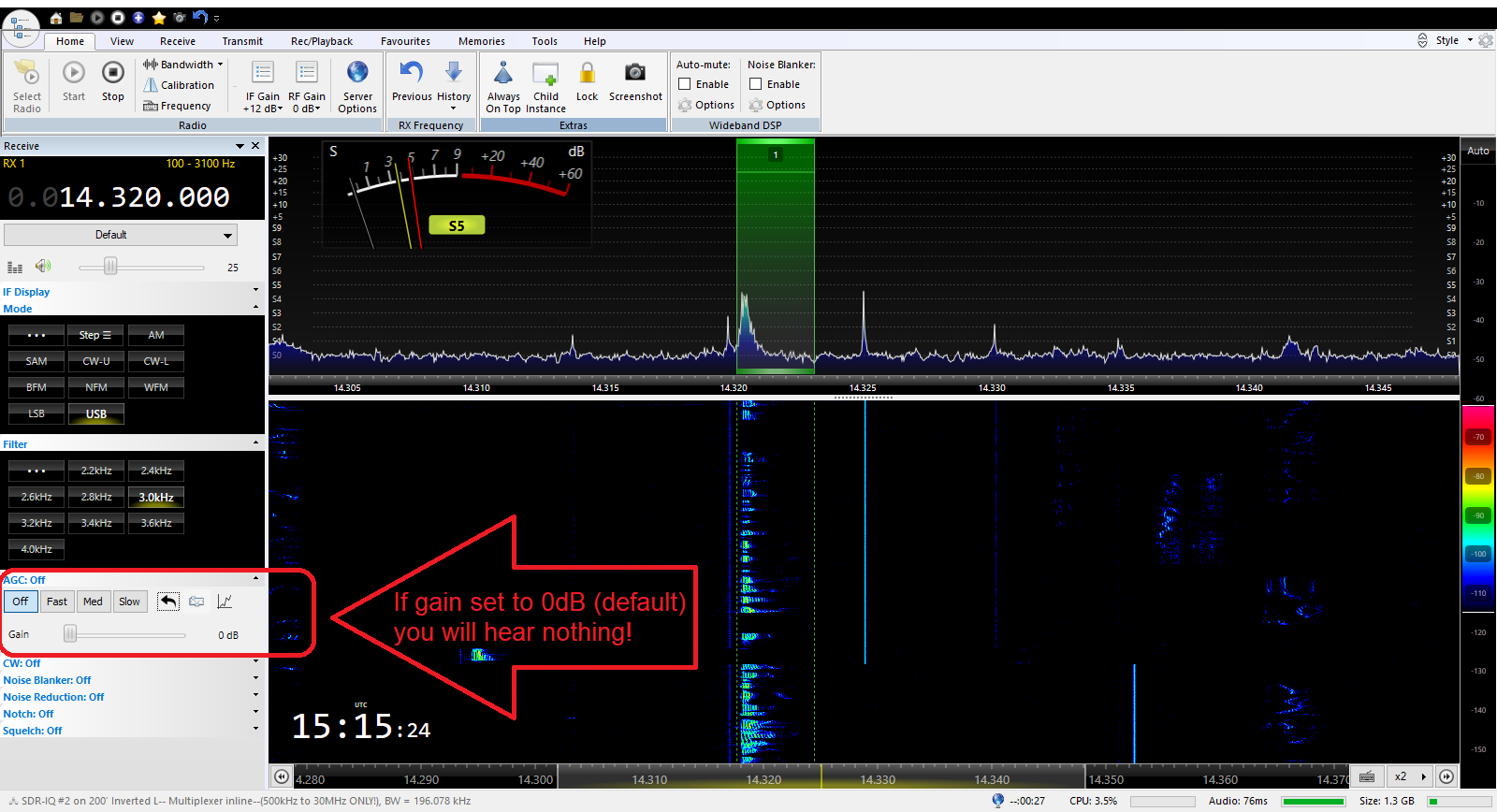
Task: Open Server Options globe icon
Action: pyautogui.click(x=357, y=74)
